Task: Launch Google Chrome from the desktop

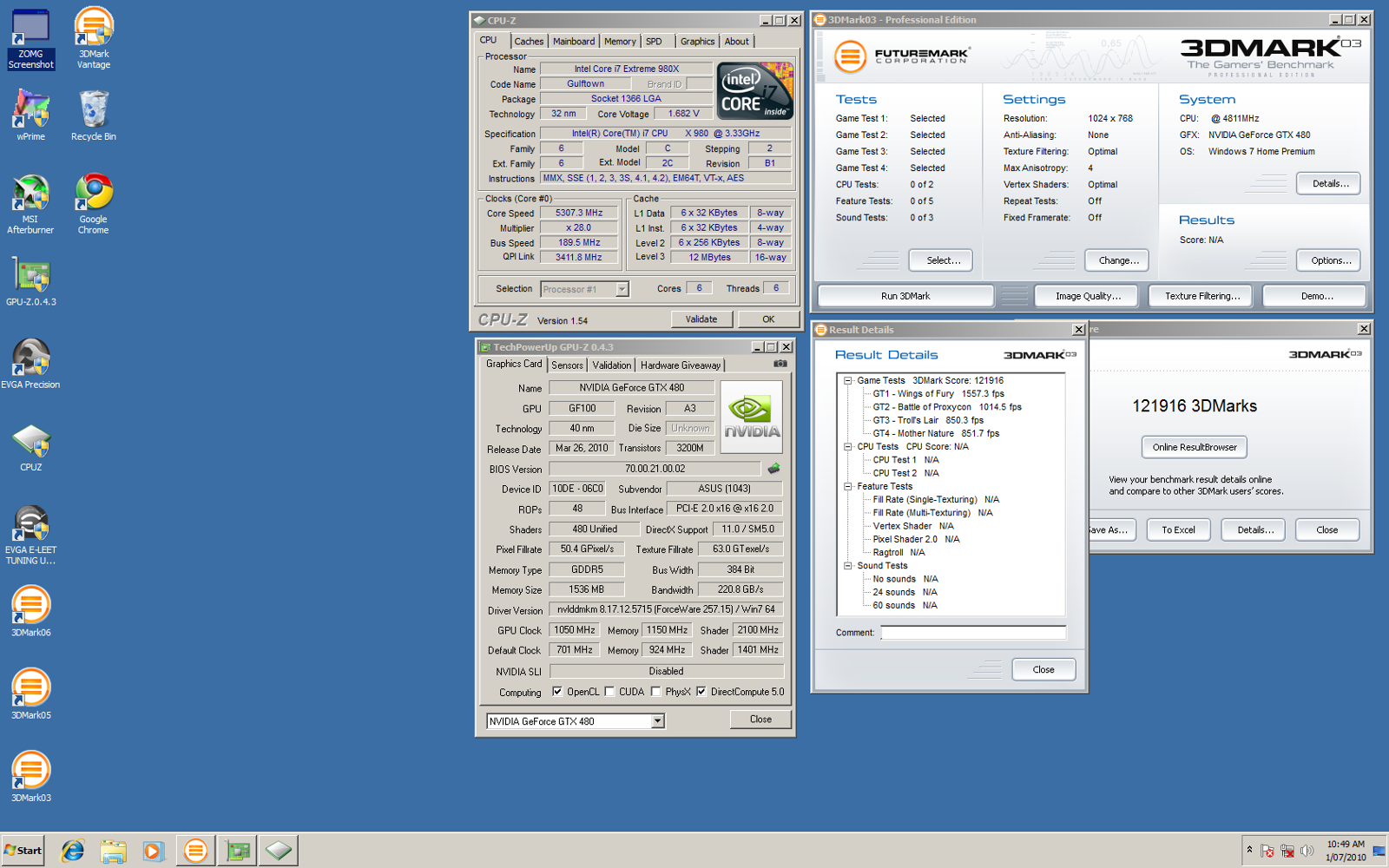Action: [x=93, y=204]
